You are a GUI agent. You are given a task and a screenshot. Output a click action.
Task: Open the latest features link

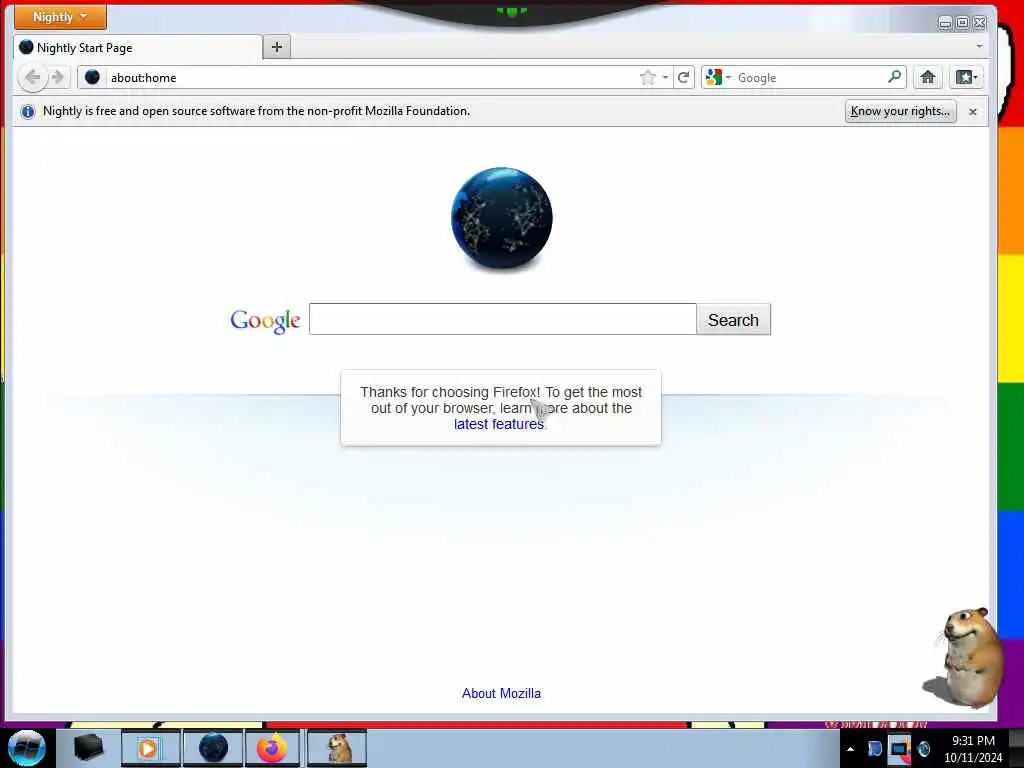[499, 424]
